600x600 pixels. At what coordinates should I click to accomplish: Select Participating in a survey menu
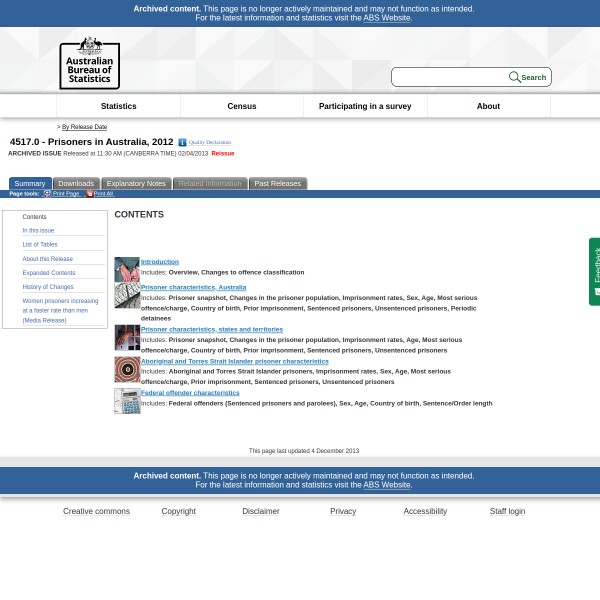[365, 106]
